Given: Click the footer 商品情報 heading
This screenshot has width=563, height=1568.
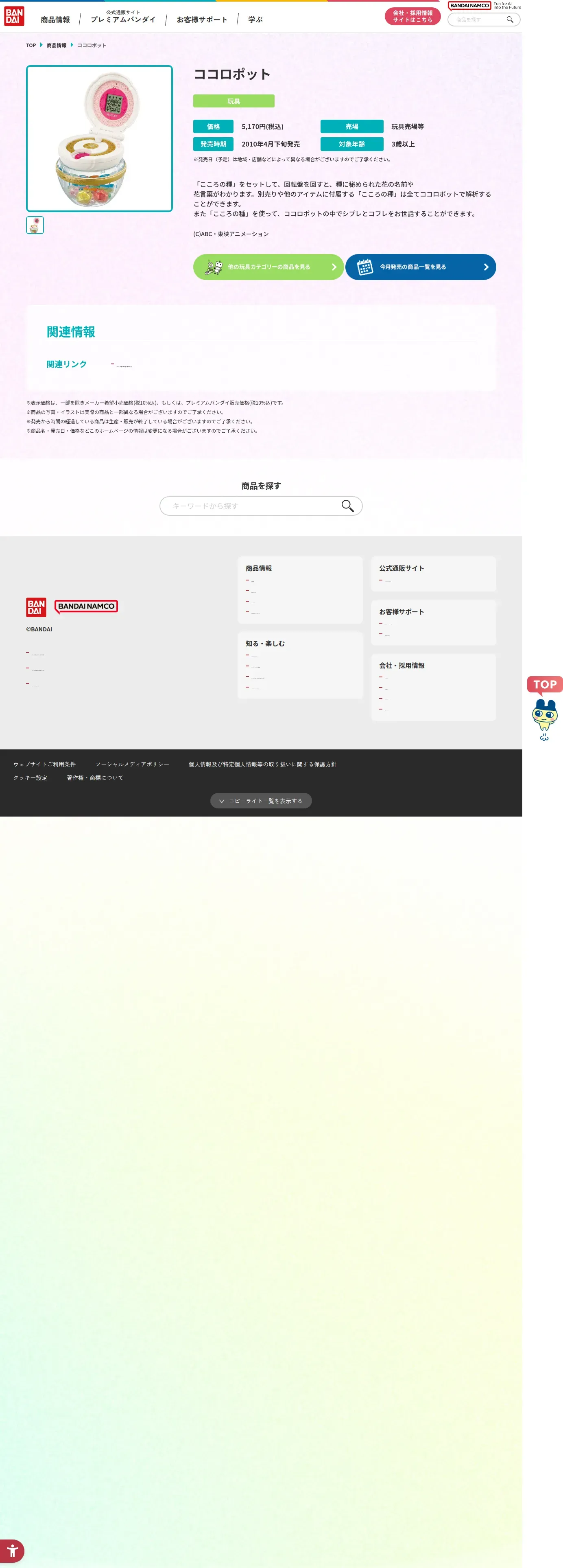Looking at the screenshot, I should pos(258,568).
